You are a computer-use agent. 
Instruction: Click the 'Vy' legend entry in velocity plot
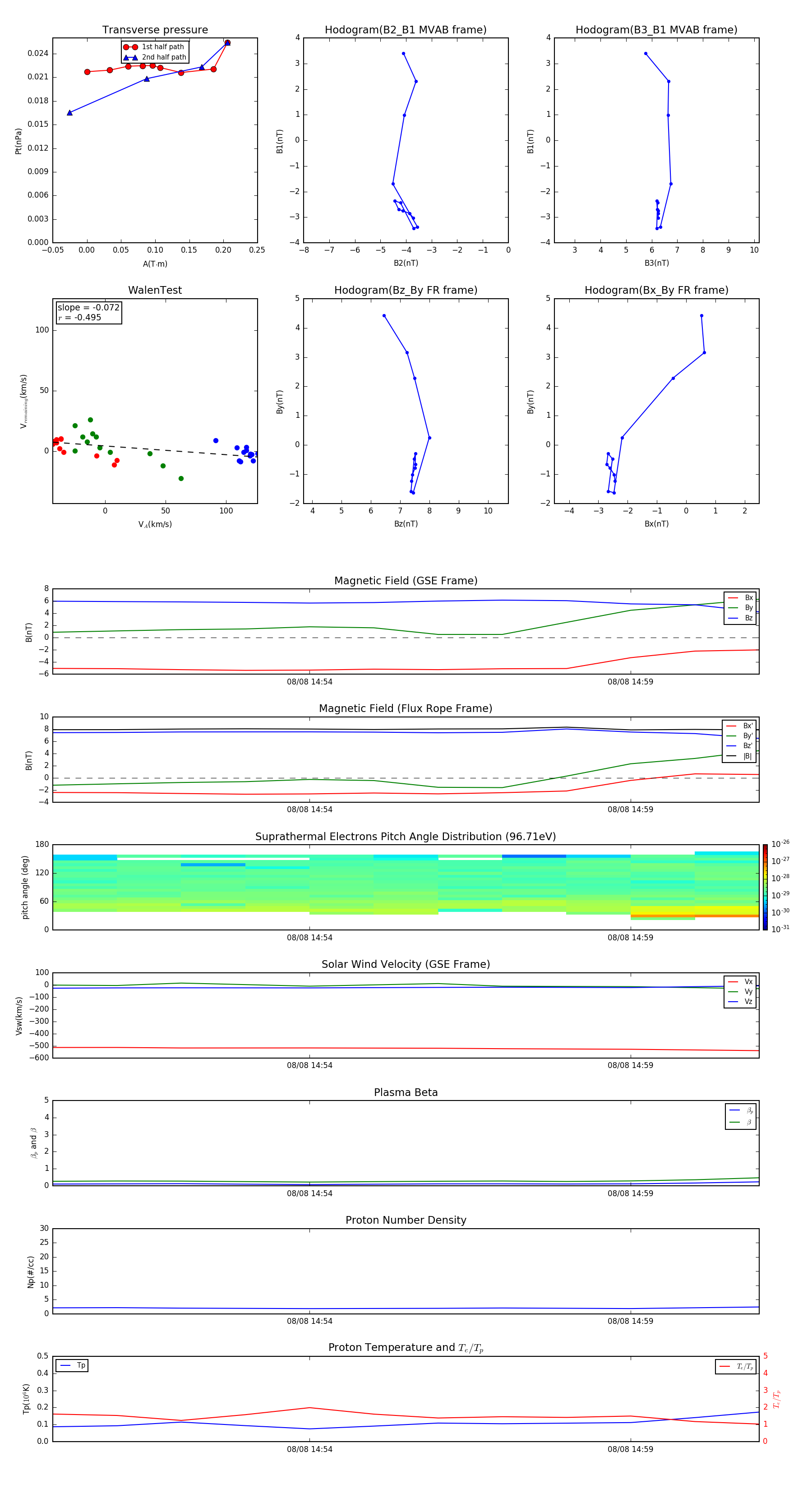pos(740,992)
